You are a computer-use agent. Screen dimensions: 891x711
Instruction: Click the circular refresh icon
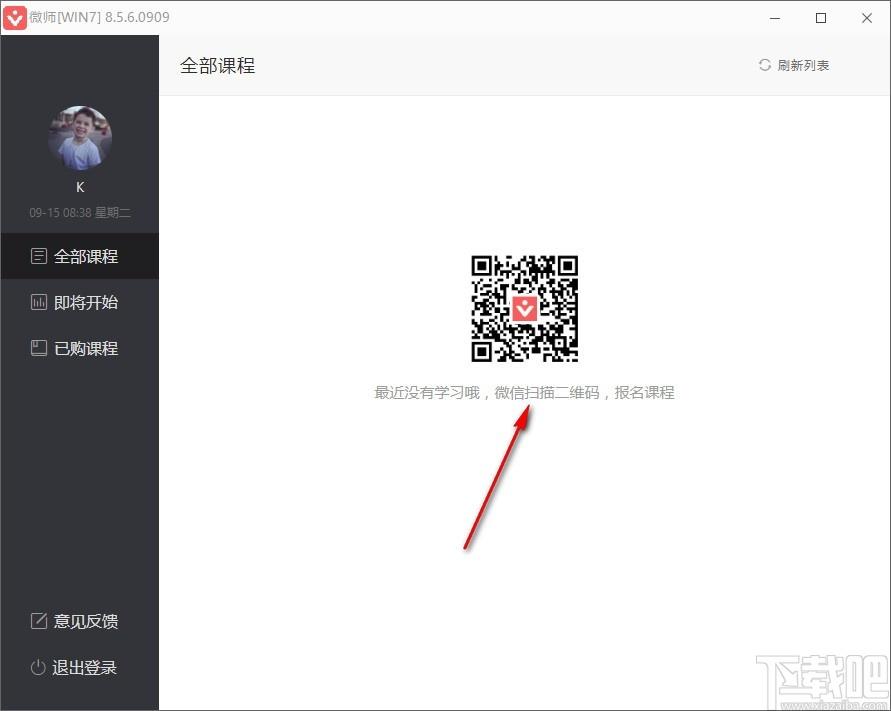pyautogui.click(x=765, y=65)
